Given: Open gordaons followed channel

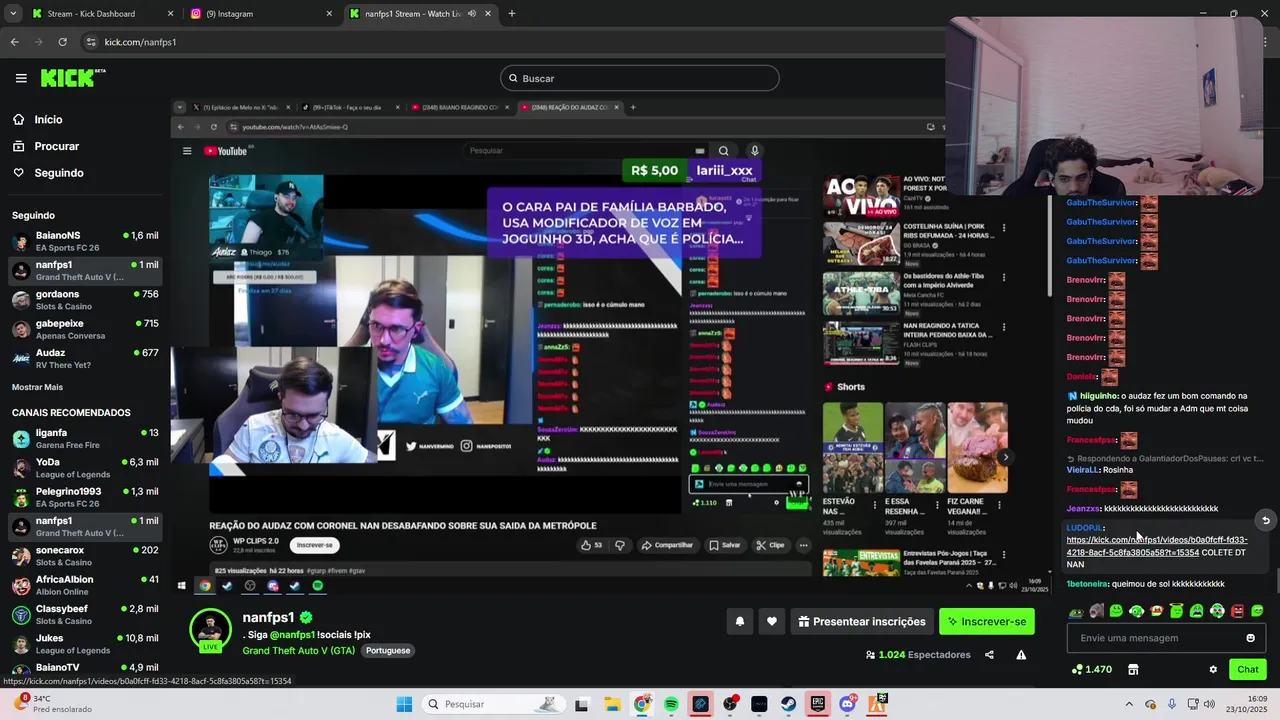Looking at the screenshot, I should pyautogui.click(x=85, y=300).
